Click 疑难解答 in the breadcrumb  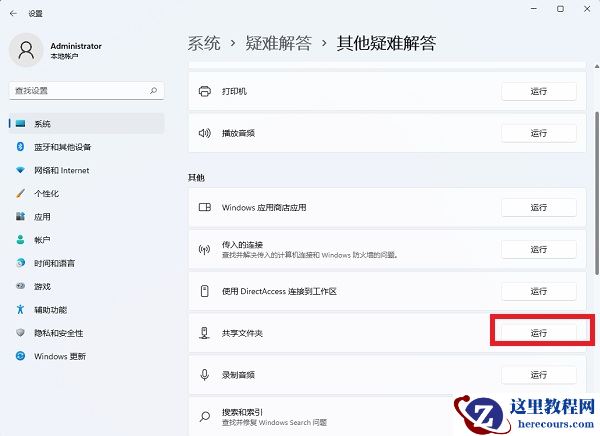pyautogui.click(x=278, y=43)
